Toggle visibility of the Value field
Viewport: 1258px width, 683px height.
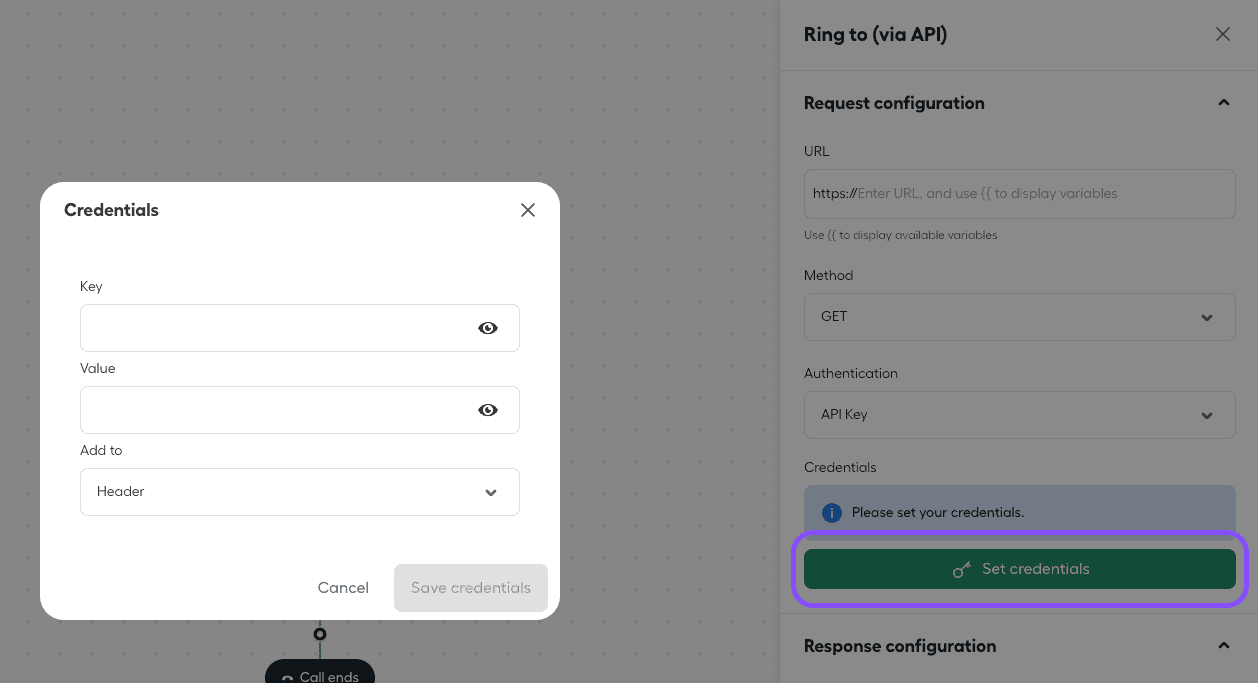pyautogui.click(x=488, y=410)
